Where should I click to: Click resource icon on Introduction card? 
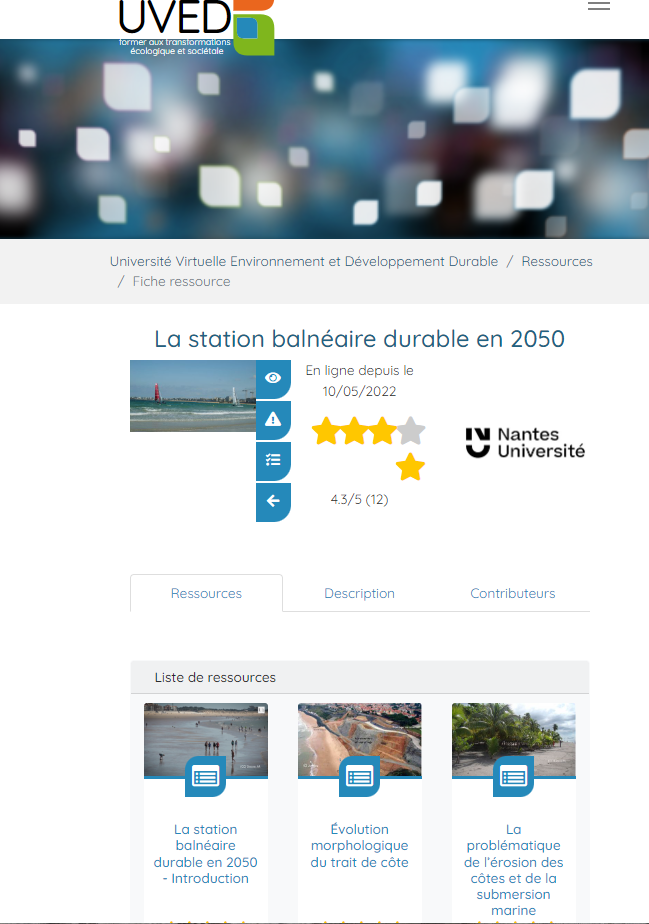coord(206,777)
